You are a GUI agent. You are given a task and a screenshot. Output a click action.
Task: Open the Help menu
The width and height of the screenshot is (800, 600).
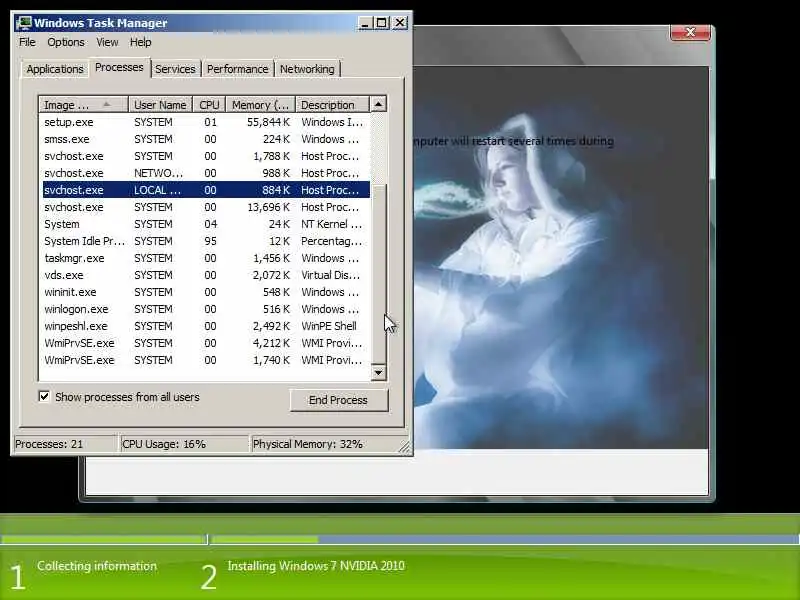140,42
